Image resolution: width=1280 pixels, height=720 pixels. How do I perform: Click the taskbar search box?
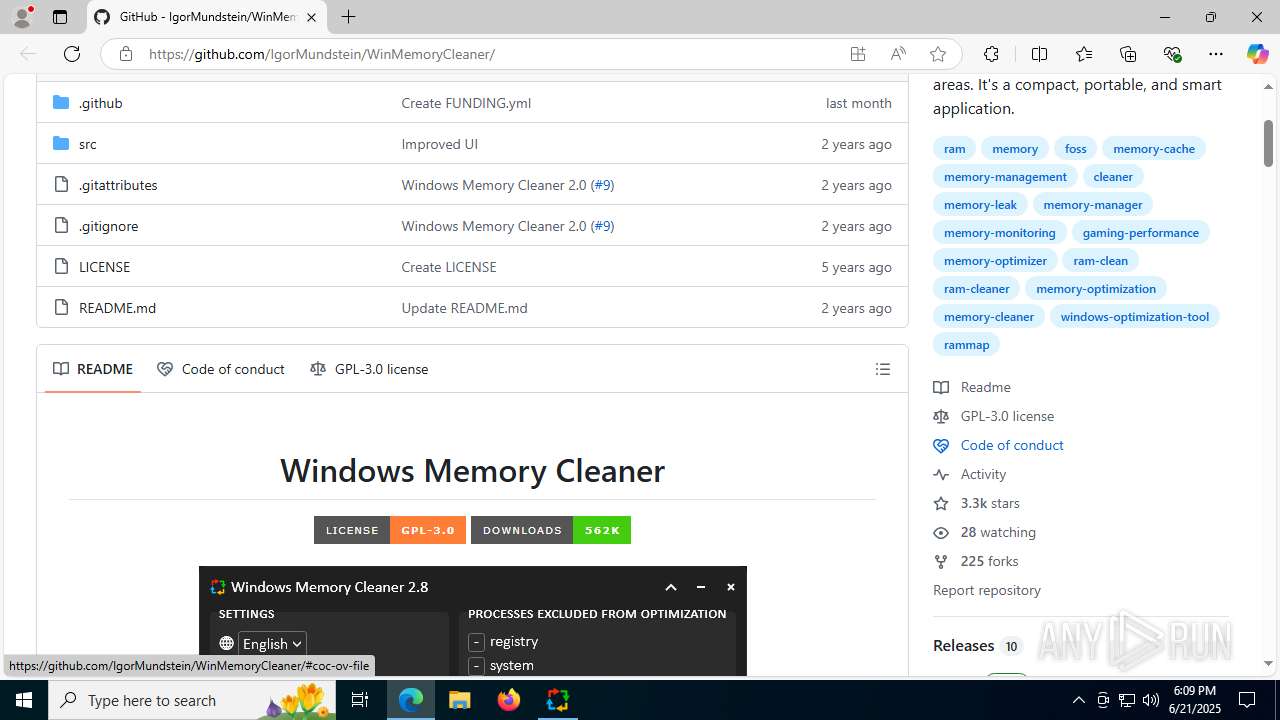(193, 700)
